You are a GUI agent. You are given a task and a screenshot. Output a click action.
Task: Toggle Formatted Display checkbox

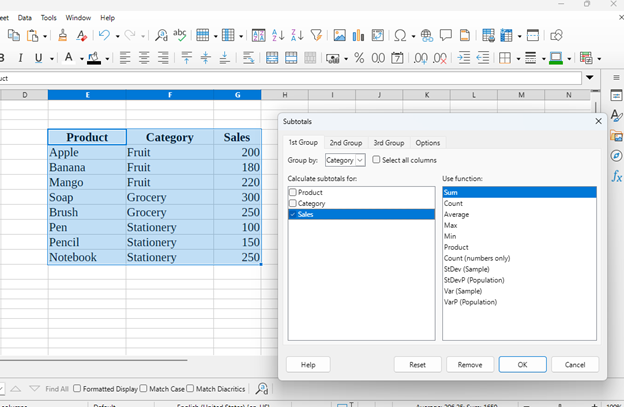click(77, 388)
